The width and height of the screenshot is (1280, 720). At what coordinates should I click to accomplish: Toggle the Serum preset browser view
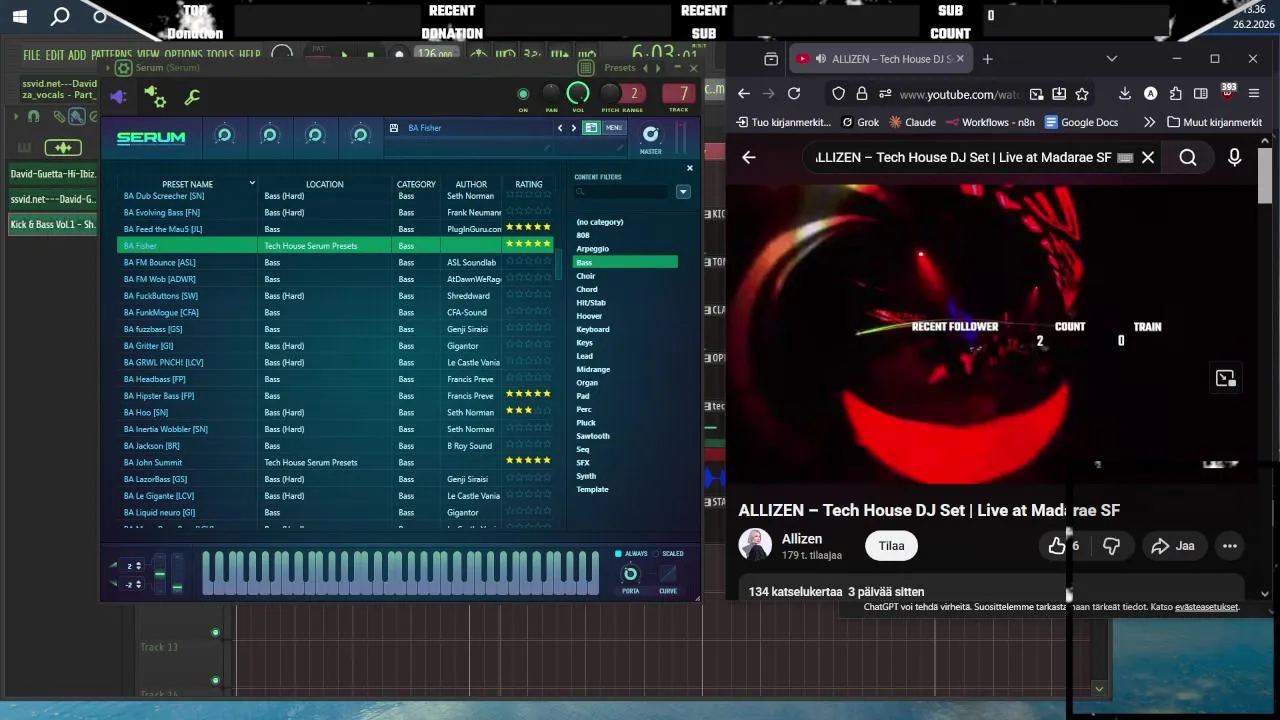point(591,128)
